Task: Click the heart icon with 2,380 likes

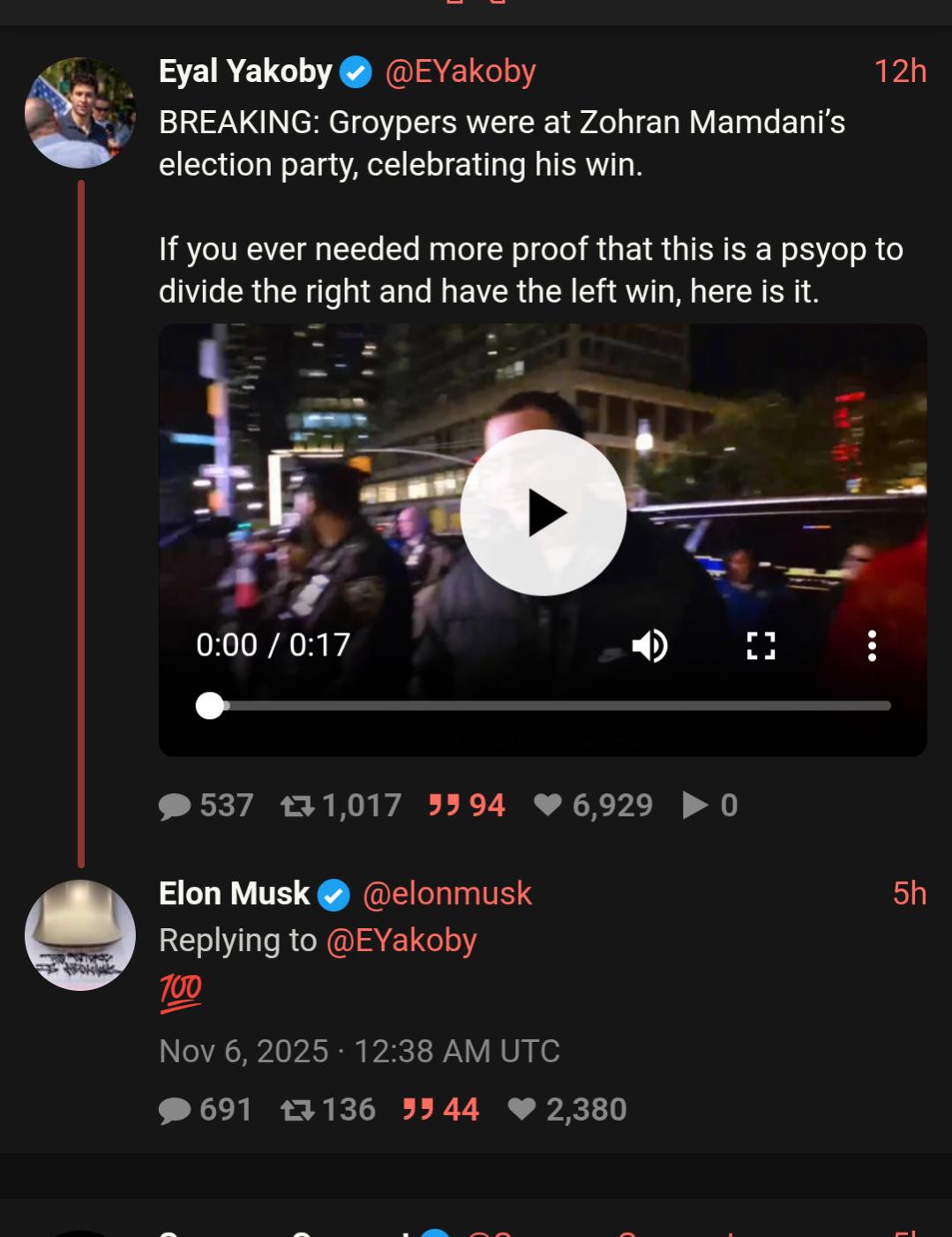Action: coord(522,1109)
